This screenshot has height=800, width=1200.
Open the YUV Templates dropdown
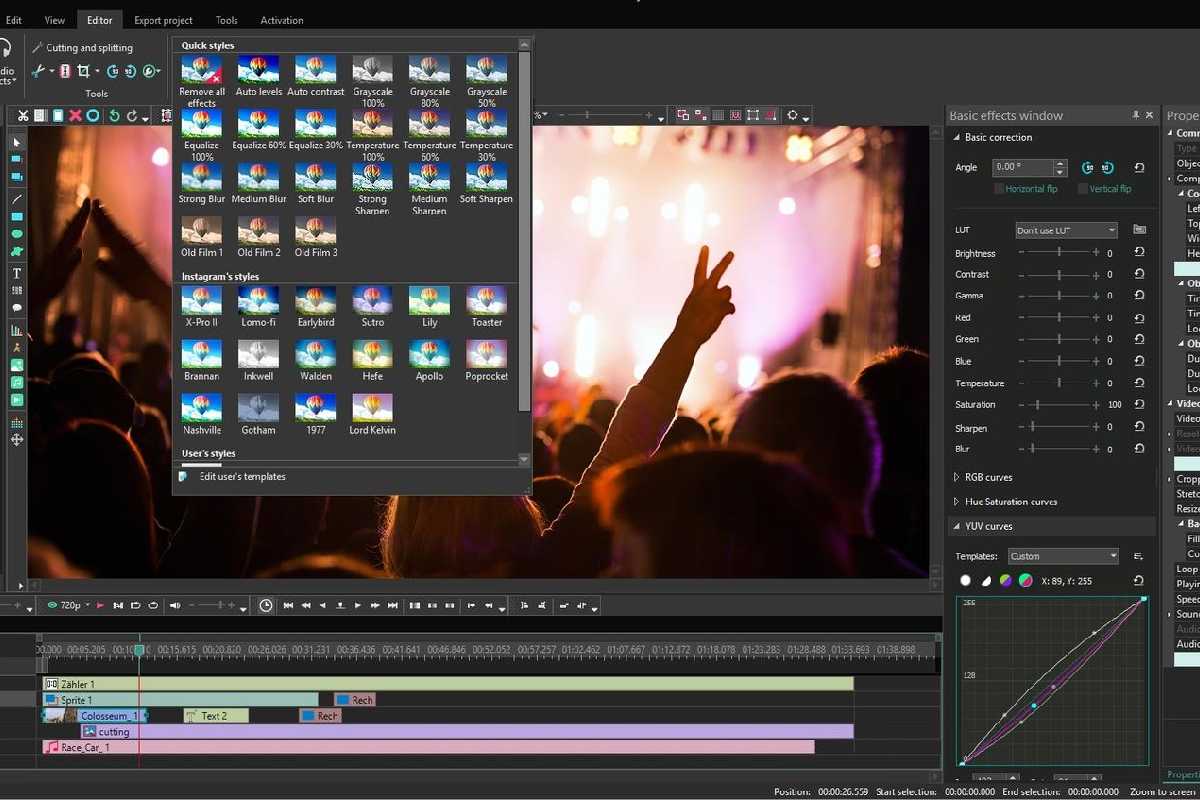[1062, 556]
